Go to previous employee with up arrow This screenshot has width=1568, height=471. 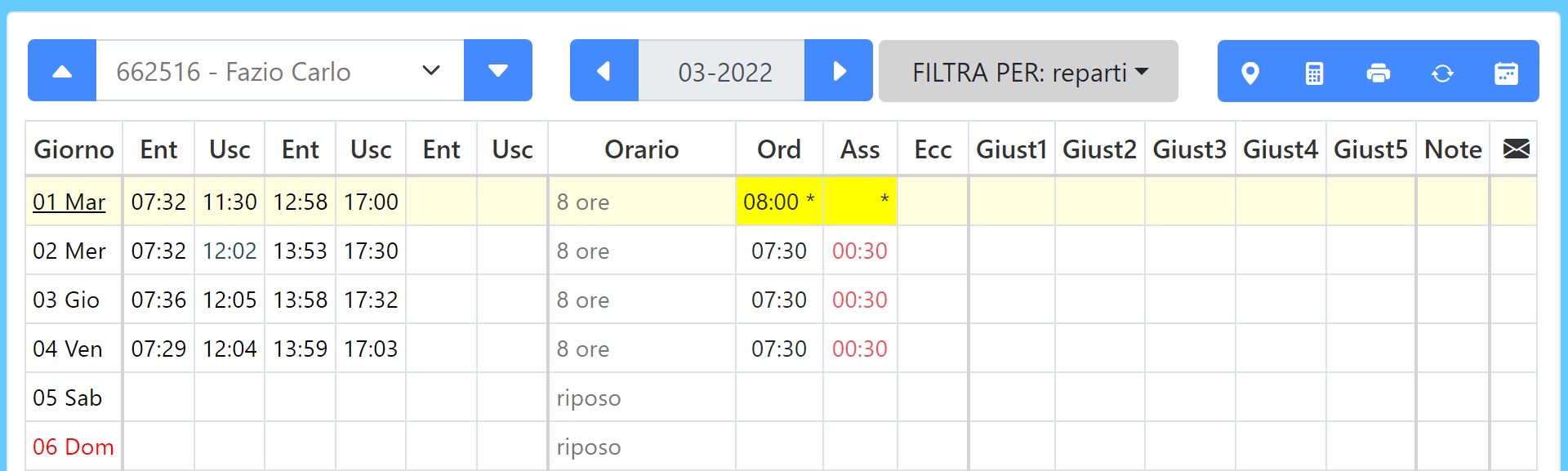62,71
